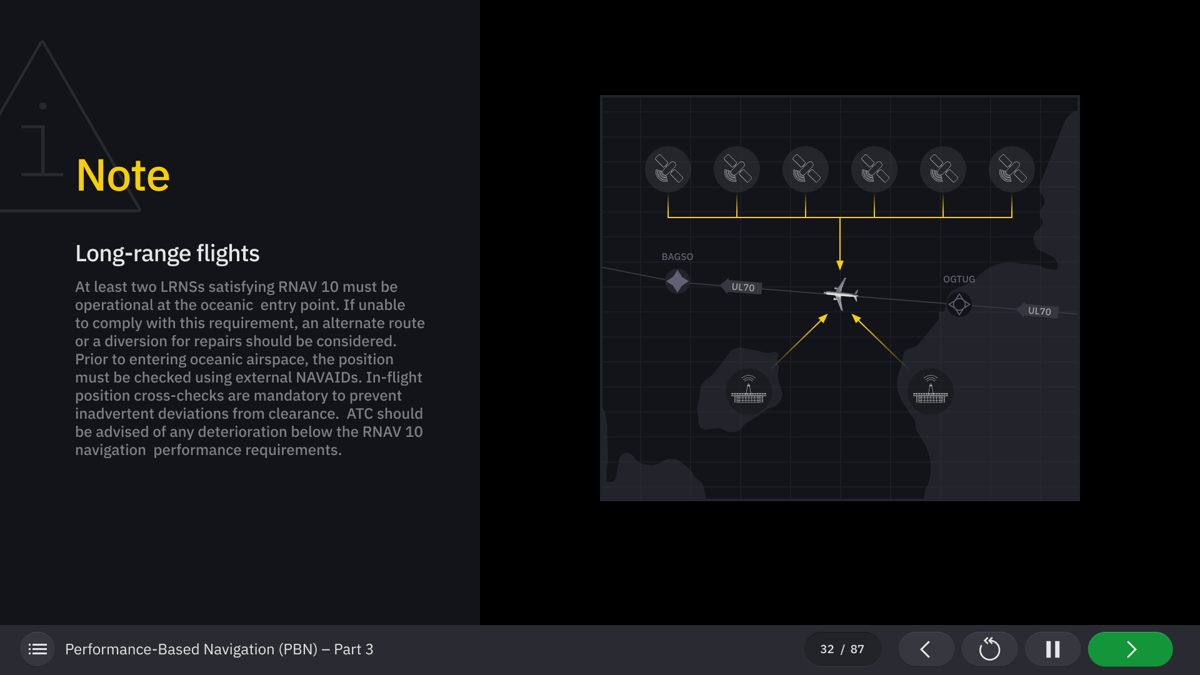Pause the slide playback

[x=1052, y=649]
